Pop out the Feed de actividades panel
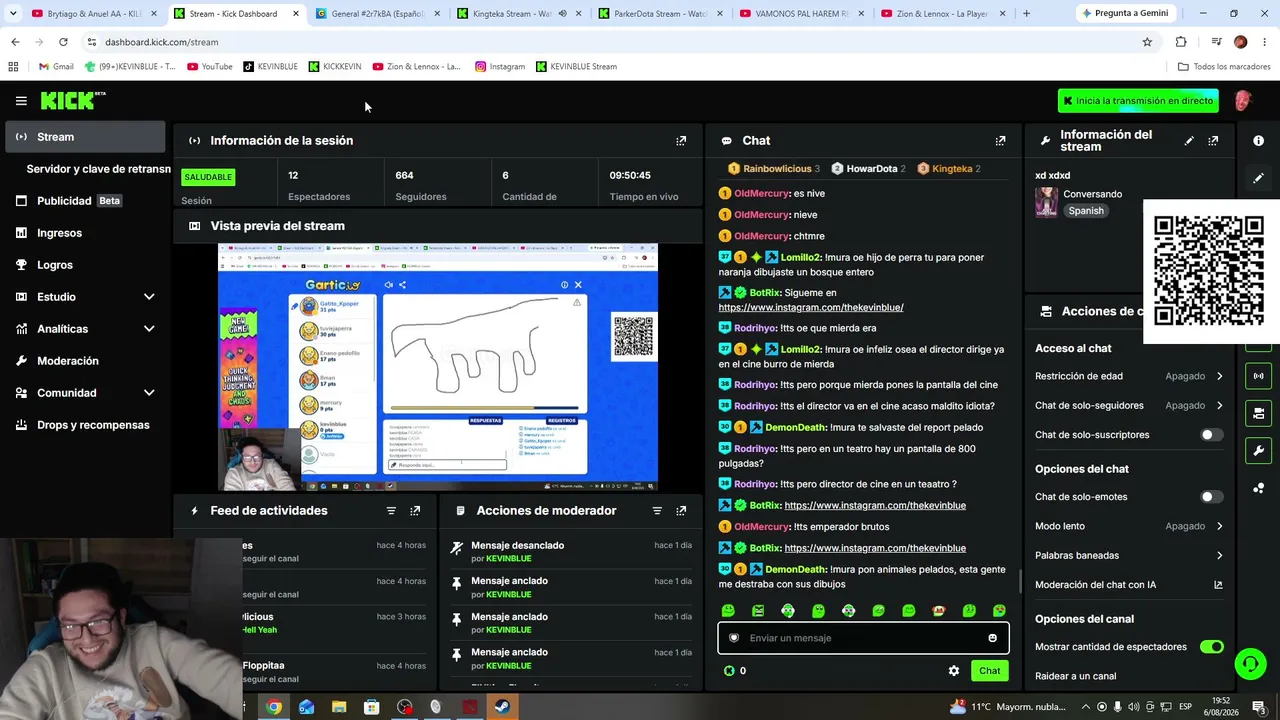1280x720 pixels. click(x=415, y=511)
